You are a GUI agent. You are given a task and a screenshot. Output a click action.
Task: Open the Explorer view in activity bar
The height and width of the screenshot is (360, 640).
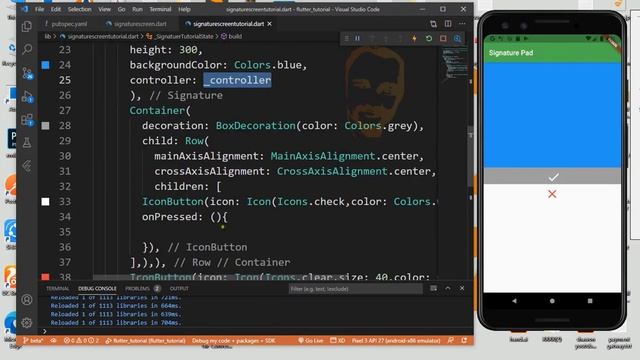(27, 27)
